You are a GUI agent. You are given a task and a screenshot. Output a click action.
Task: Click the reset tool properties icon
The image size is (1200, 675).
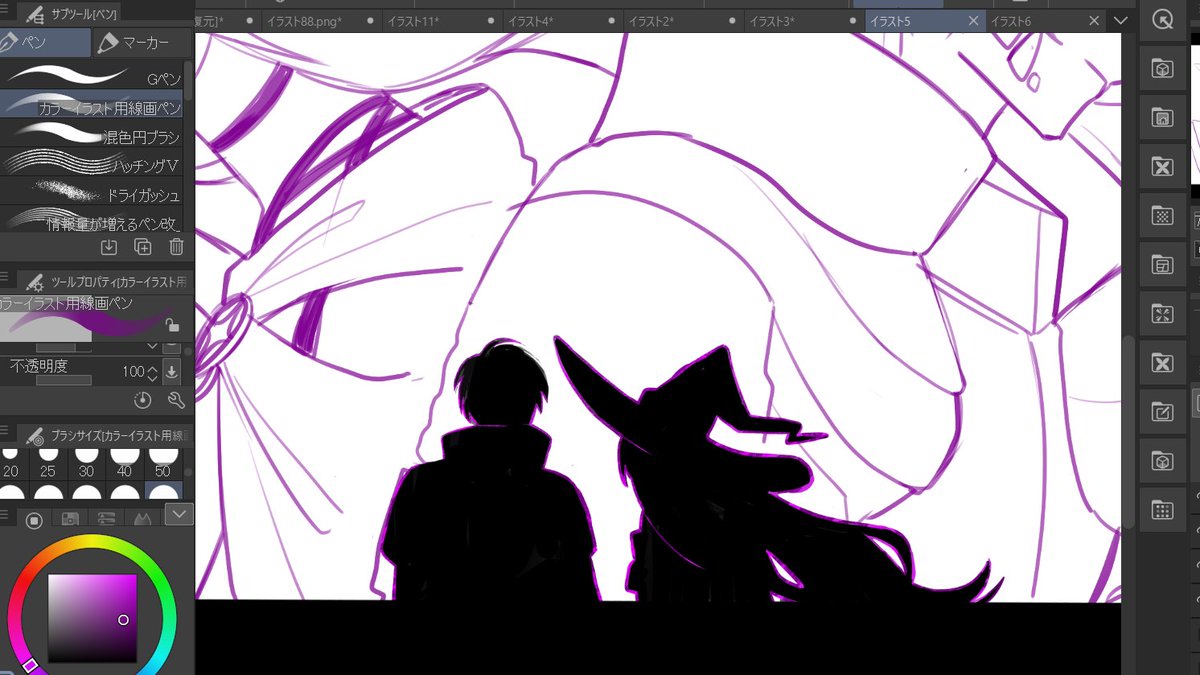point(142,401)
